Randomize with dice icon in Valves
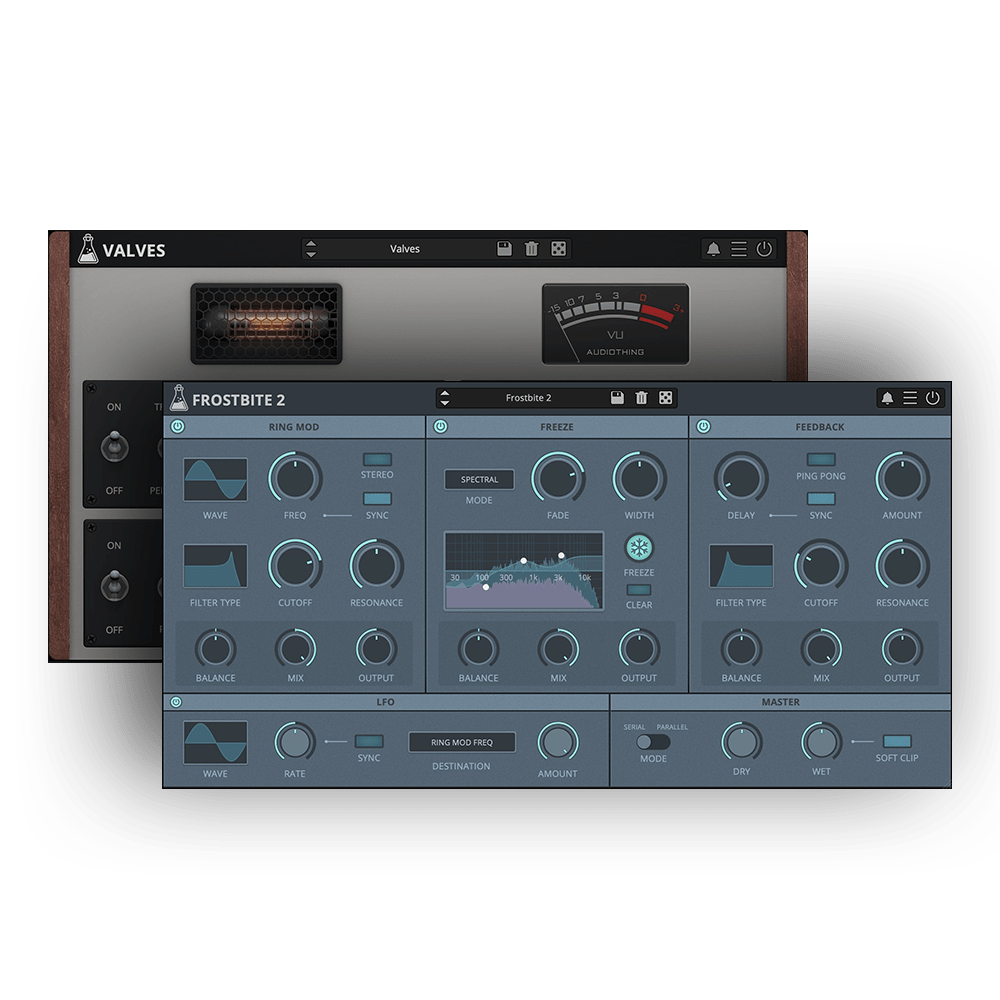 [558, 249]
